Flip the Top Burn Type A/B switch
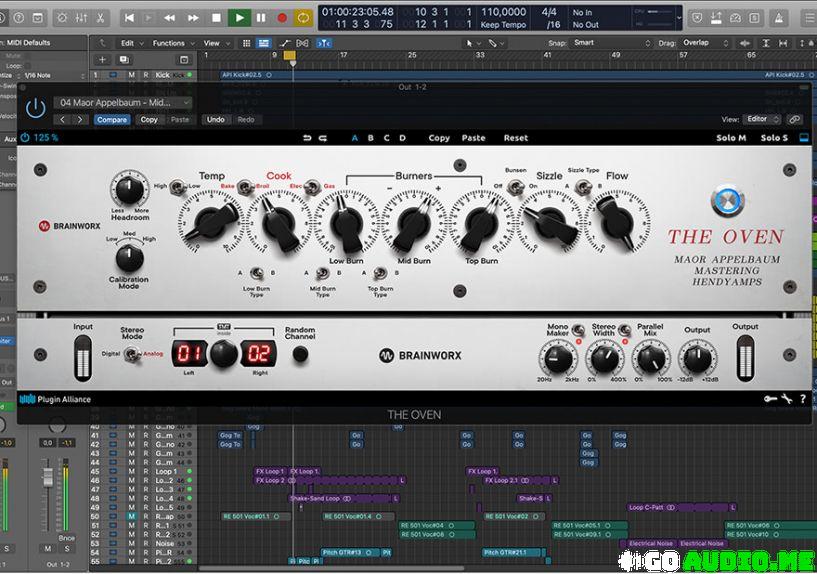This screenshot has height=574, width=817. (380, 273)
